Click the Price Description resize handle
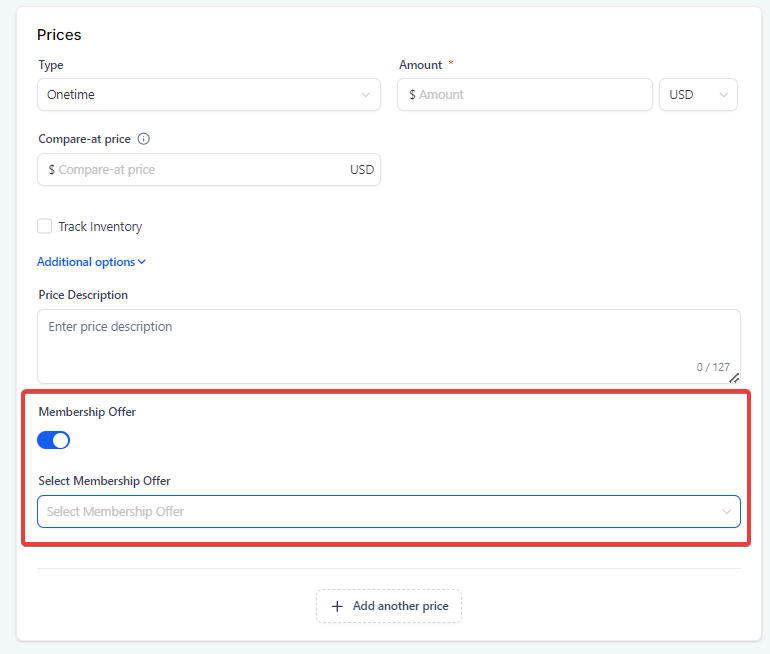This screenshot has width=770, height=654. point(734,377)
